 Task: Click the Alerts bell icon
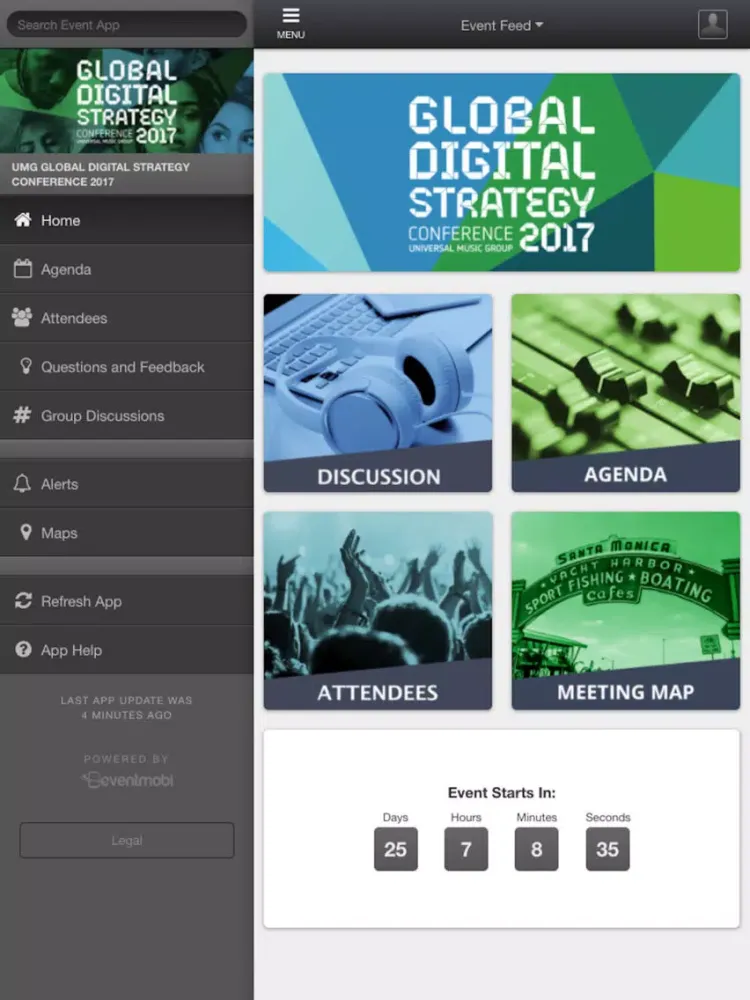tap(22, 483)
